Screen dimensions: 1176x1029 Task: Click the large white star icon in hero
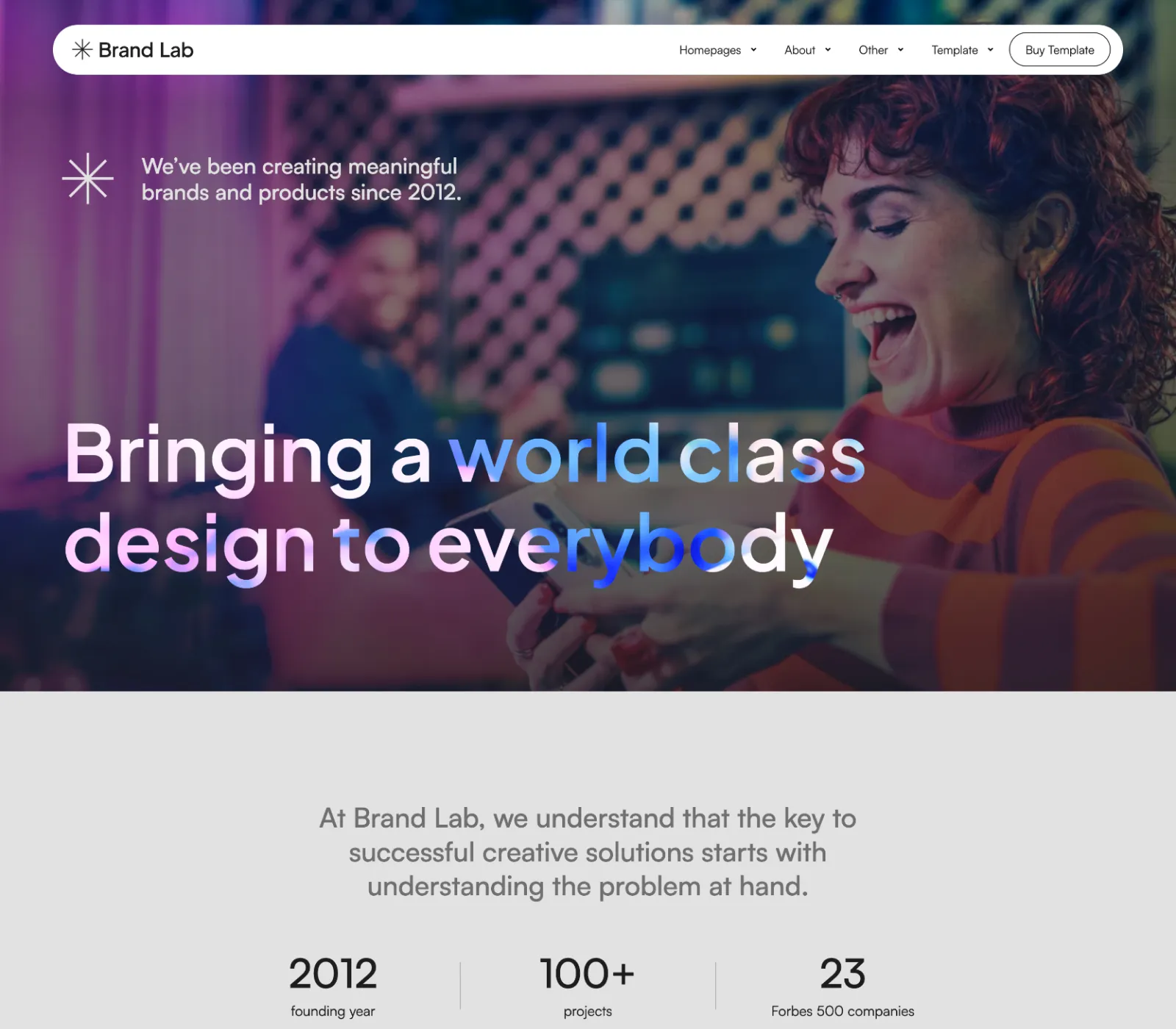[x=87, y=178]
